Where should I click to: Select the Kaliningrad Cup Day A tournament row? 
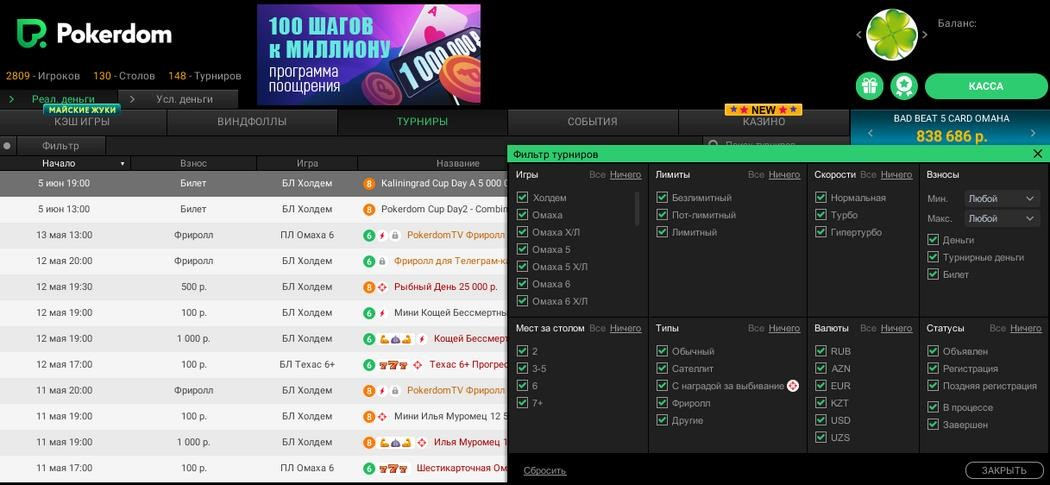coord(253,184)
